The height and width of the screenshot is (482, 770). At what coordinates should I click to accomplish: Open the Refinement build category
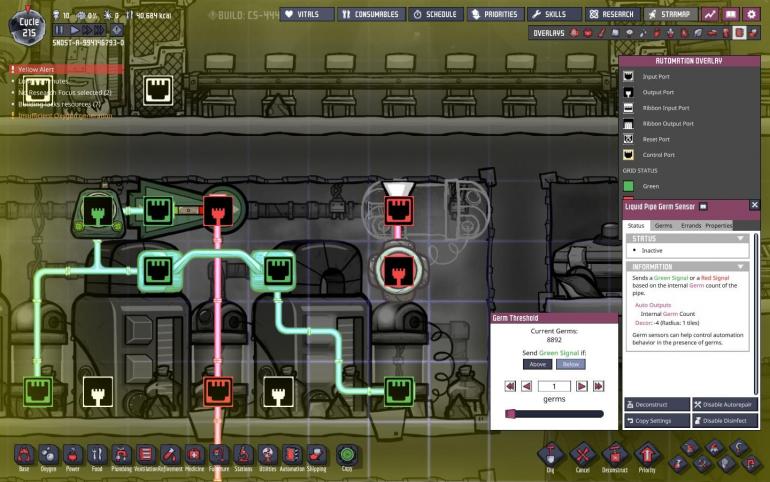pyautogui.click(x=170, y=455)
